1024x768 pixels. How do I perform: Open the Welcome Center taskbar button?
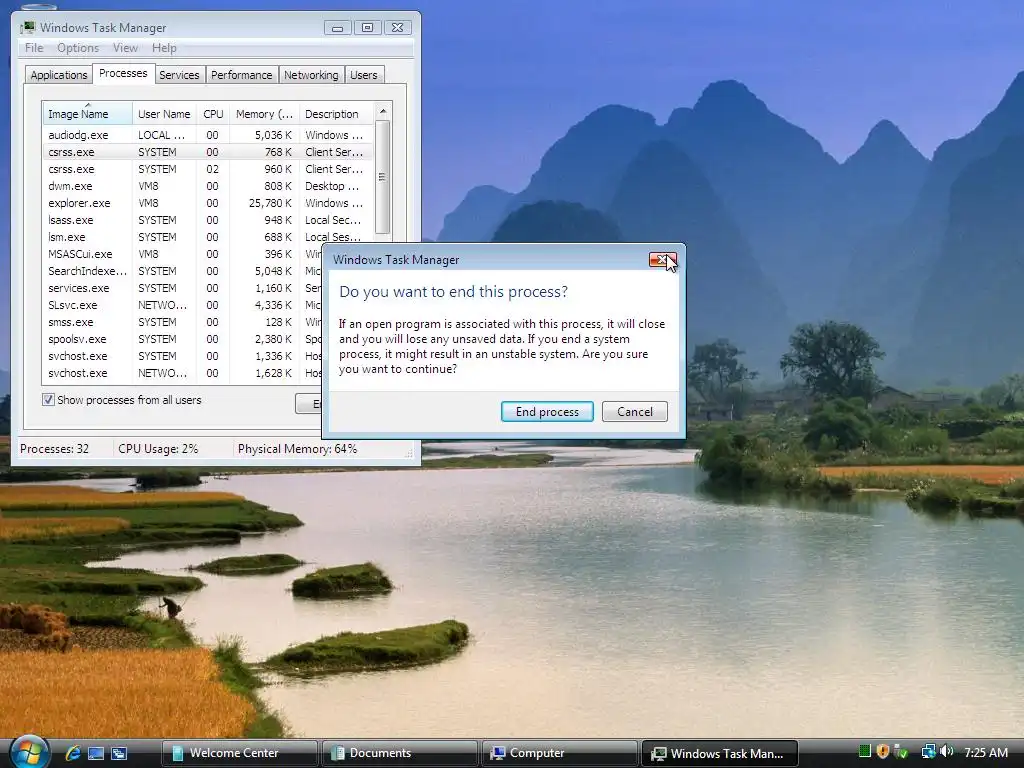tap(239, 753)
